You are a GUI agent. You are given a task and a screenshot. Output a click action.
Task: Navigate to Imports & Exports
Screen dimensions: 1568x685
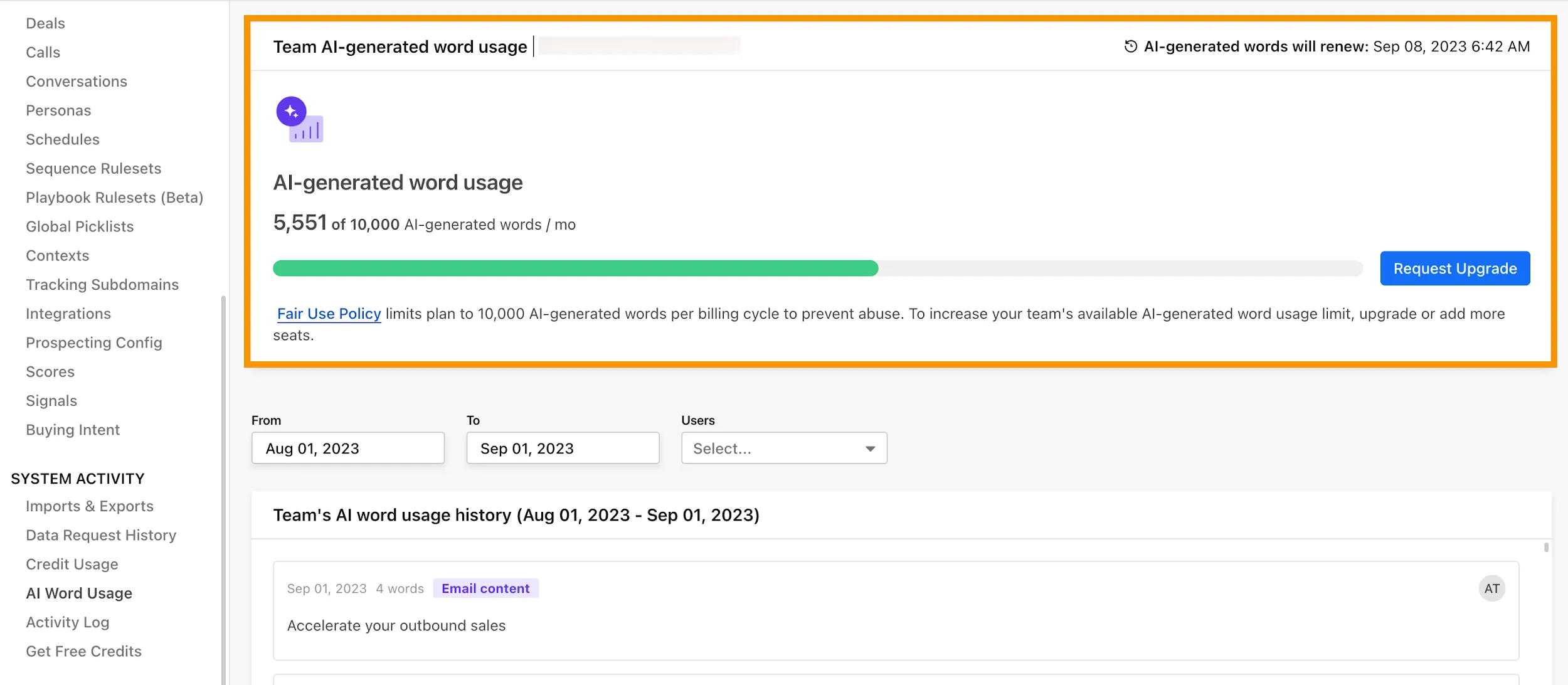(x=90, y=506)
